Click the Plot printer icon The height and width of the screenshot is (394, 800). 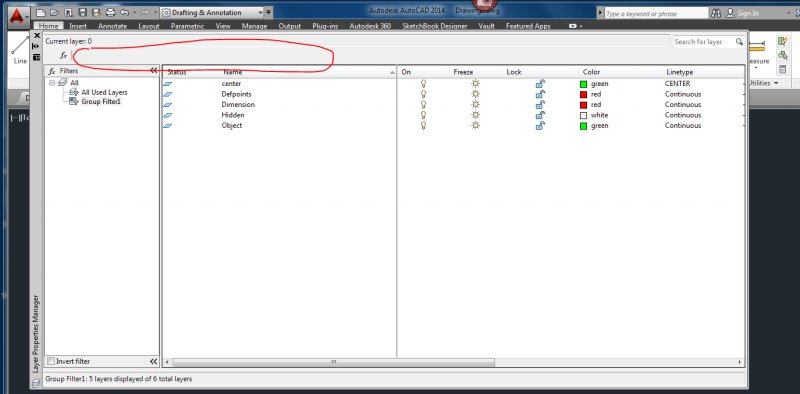tap(110, 13)
